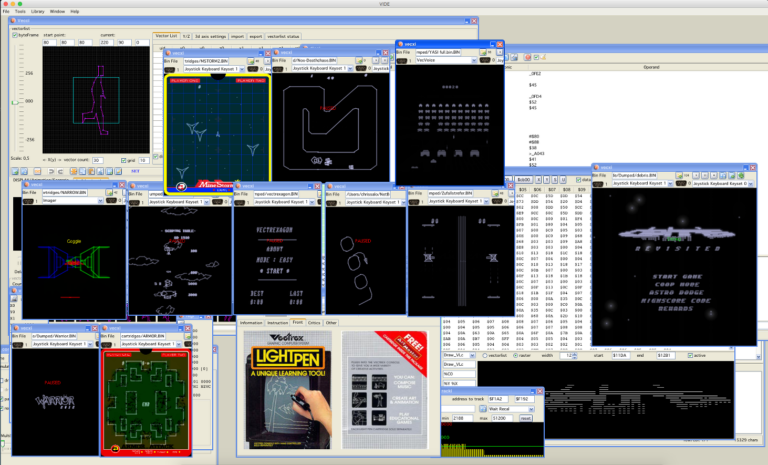The height and width of the screenshot is (465, 768).
Task: Click the first icon in vectorlist editor toolbar
Action: (15, 171)
